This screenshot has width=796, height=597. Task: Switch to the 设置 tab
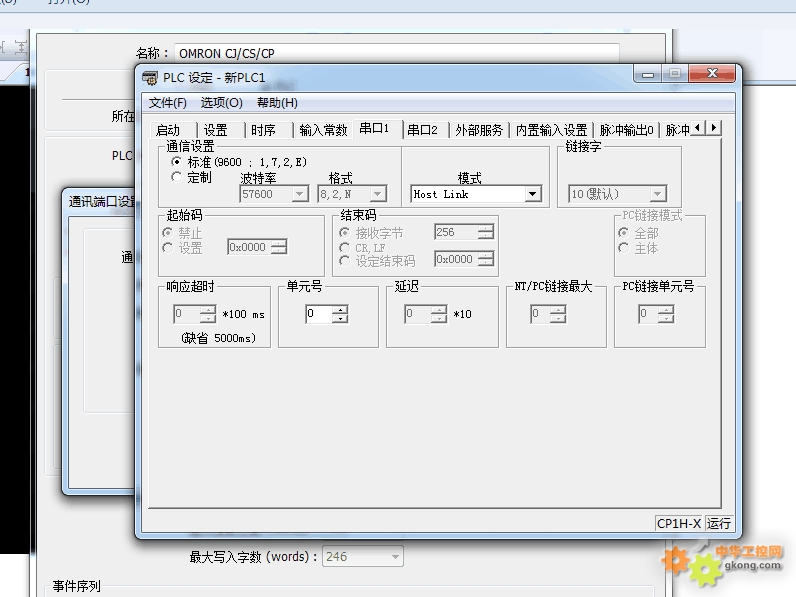pos(216,130)
